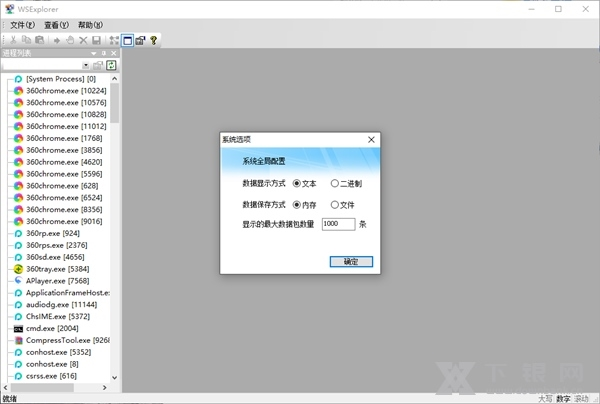Open the 进程列表 panel dropdown arrow
600x404 pixels.
pos(94,53)
